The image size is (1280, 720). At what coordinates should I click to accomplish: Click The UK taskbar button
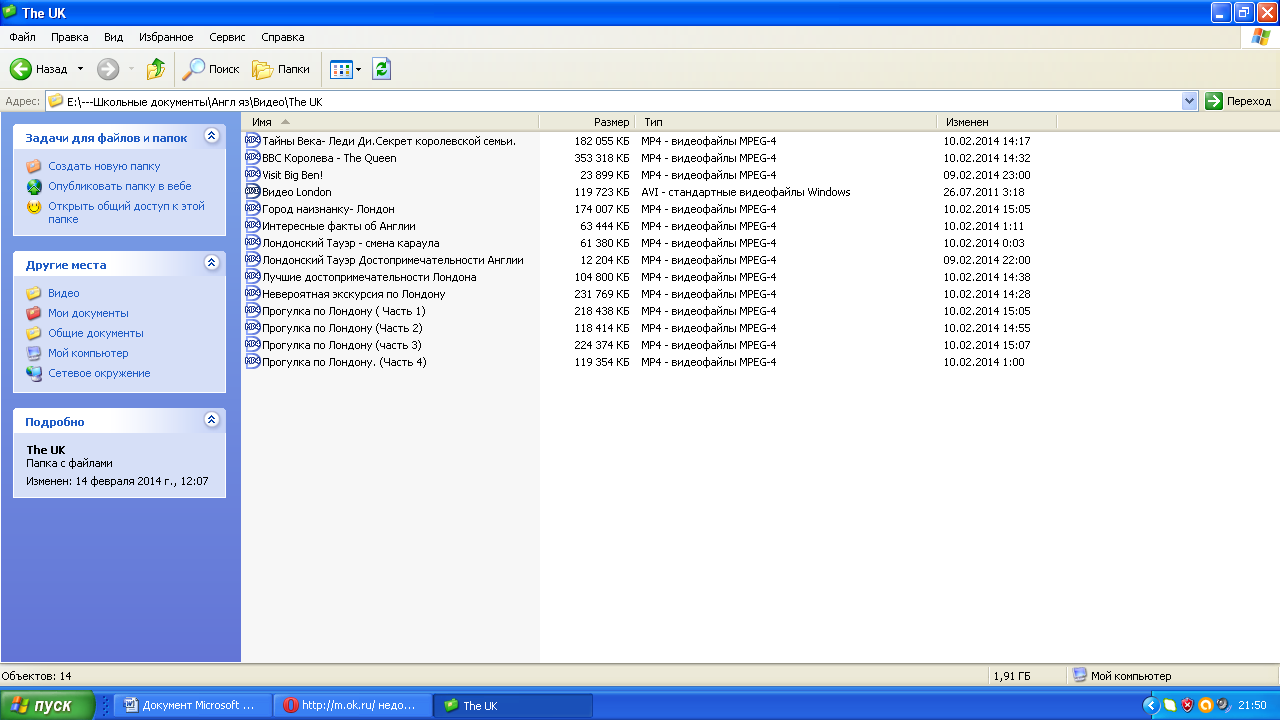coord(513,705)
